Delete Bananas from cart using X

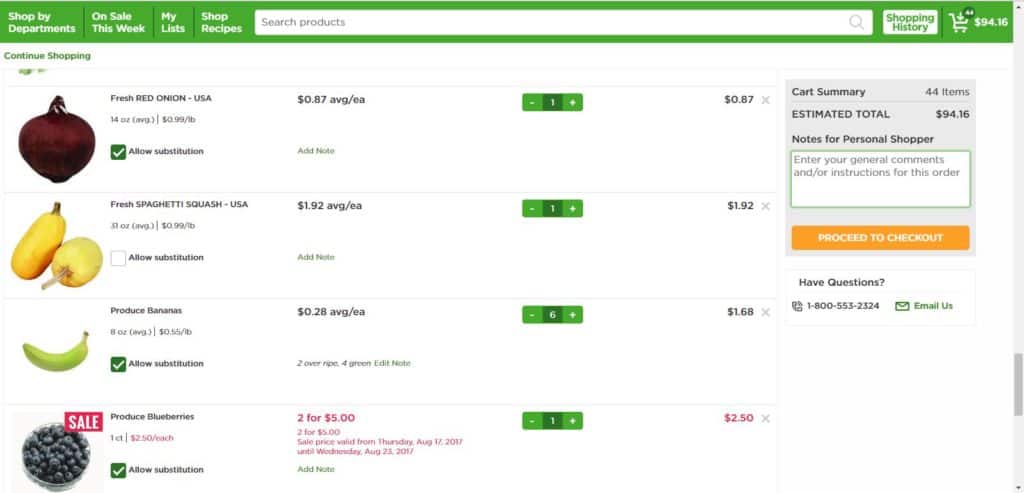(x=766, y=312)
